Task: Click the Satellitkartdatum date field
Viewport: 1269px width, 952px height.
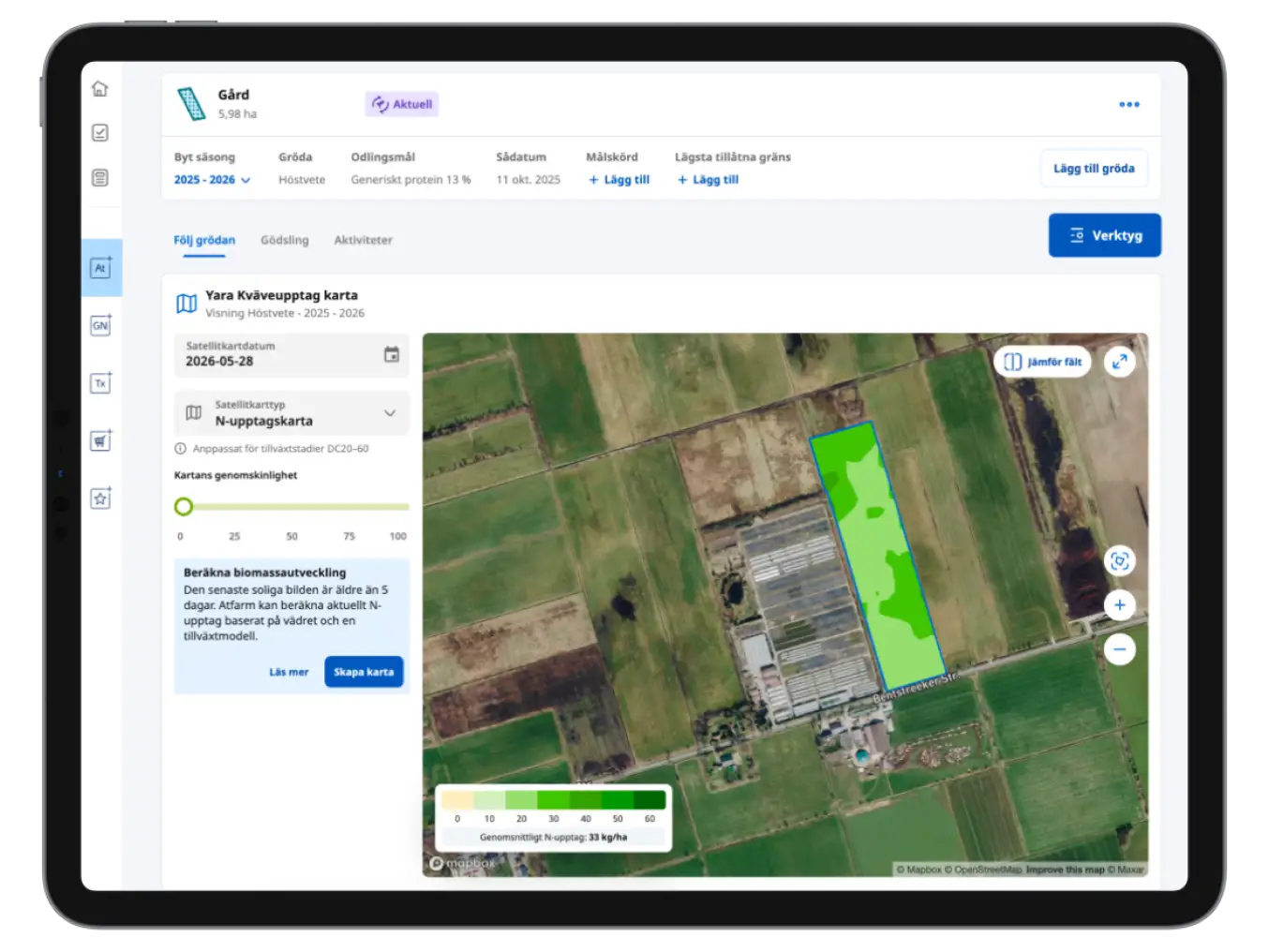Action: (291, 354)
